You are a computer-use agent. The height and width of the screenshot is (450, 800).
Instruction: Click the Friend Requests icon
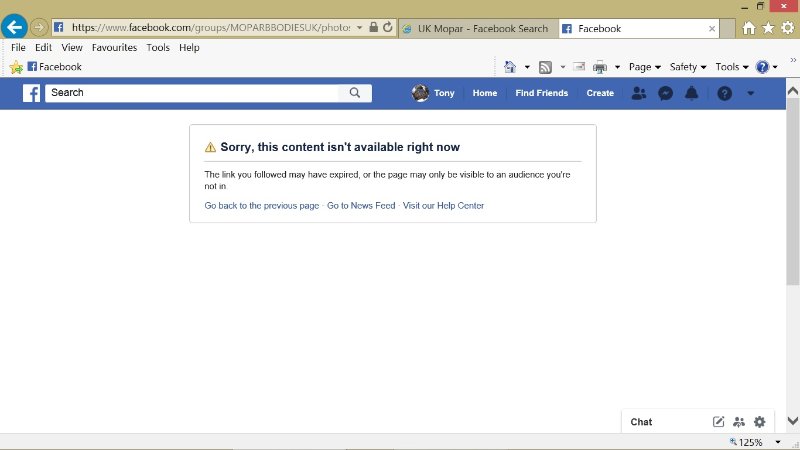(639, 93)
